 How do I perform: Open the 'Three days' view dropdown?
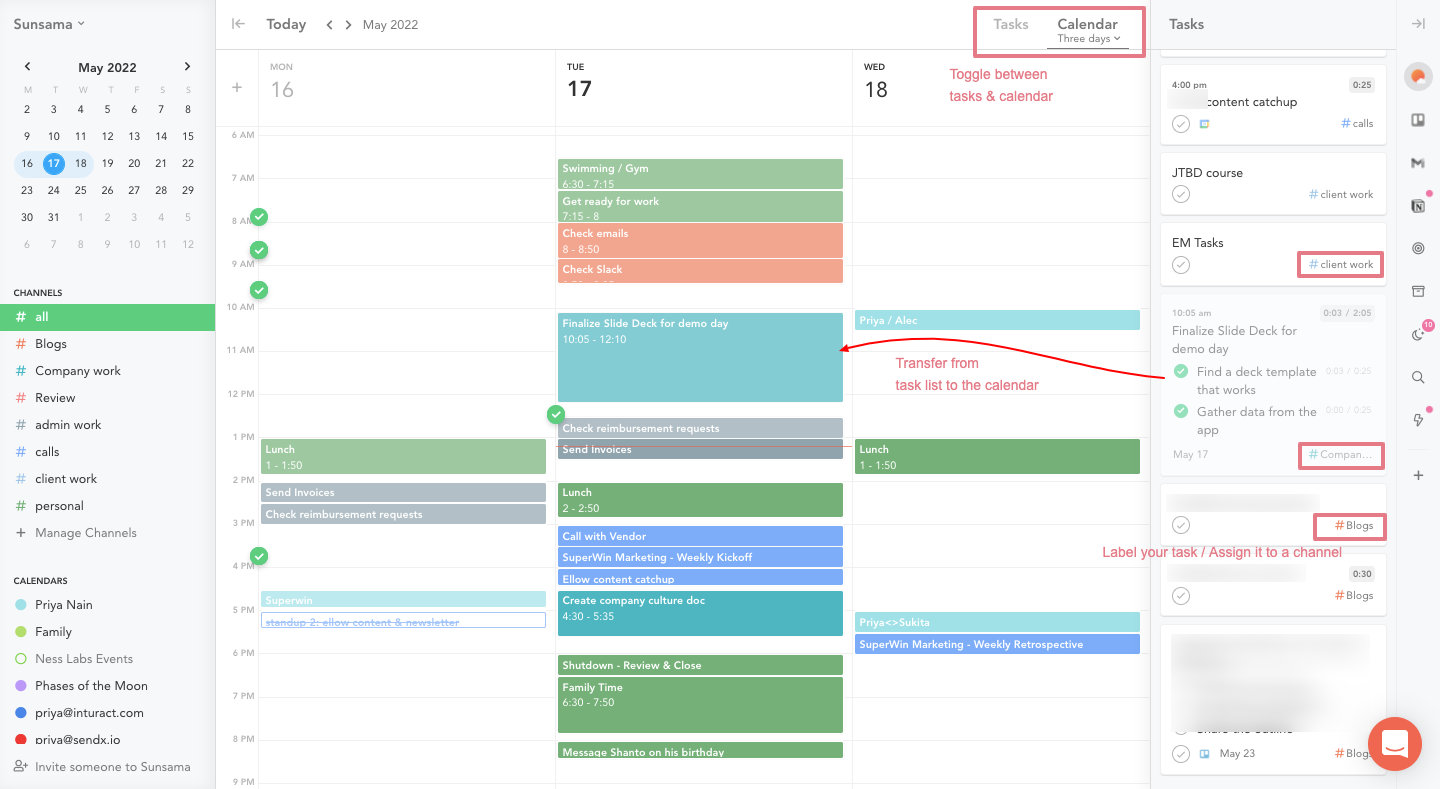coord(1087,39)
